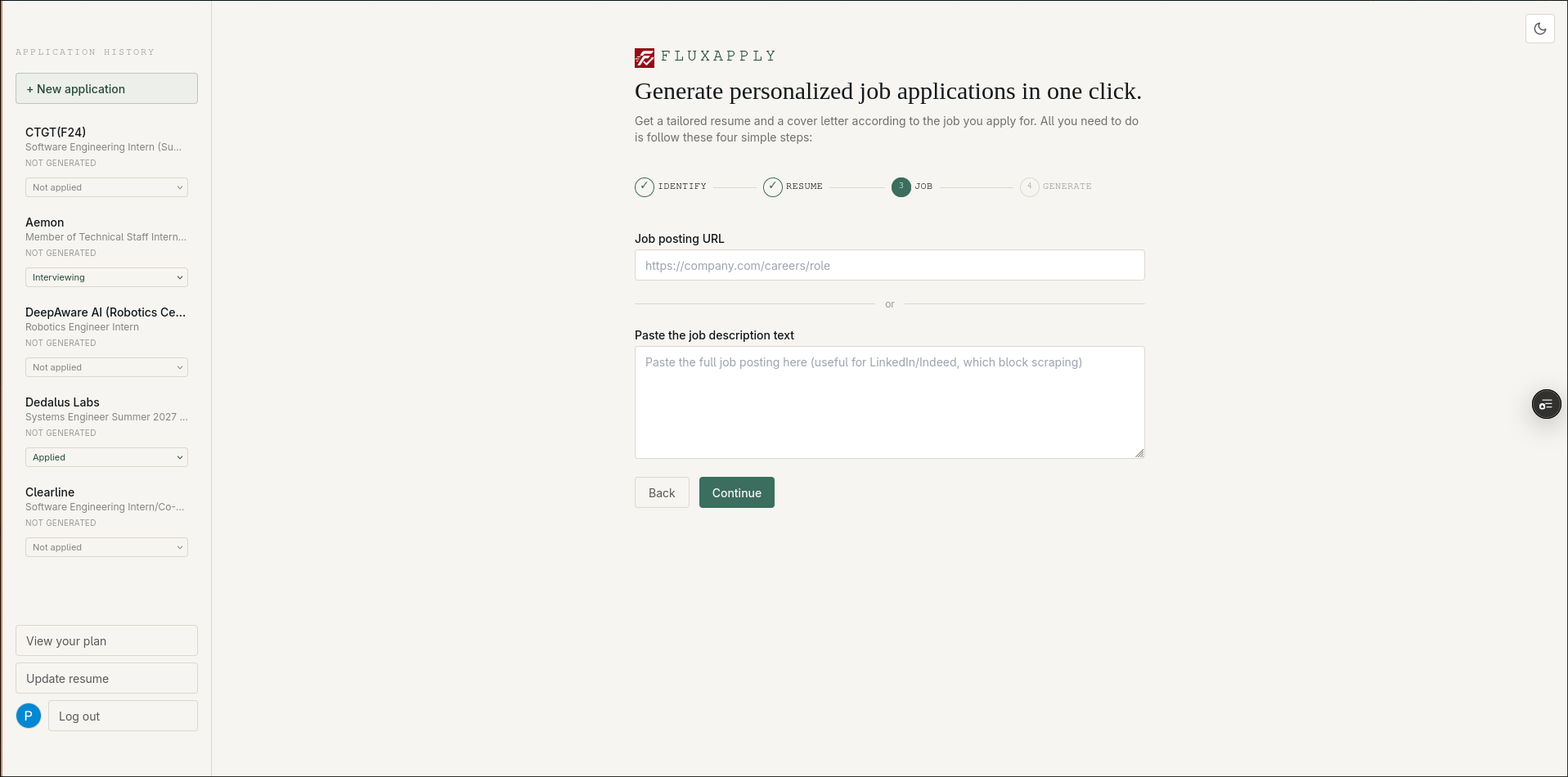Click Software Engineering Intern subtitle under CTGT

pos(103,147)
